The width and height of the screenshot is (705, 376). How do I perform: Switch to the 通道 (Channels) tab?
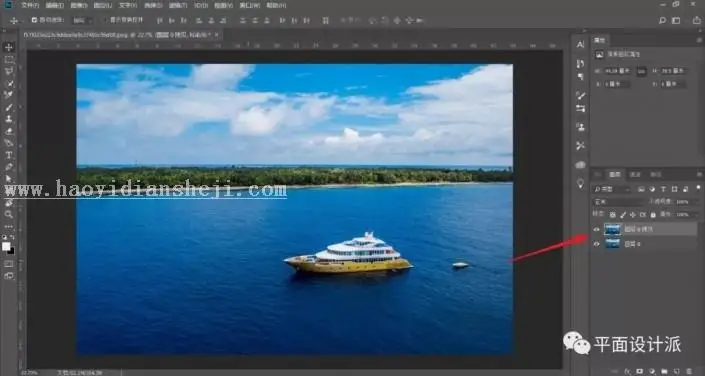635,175
